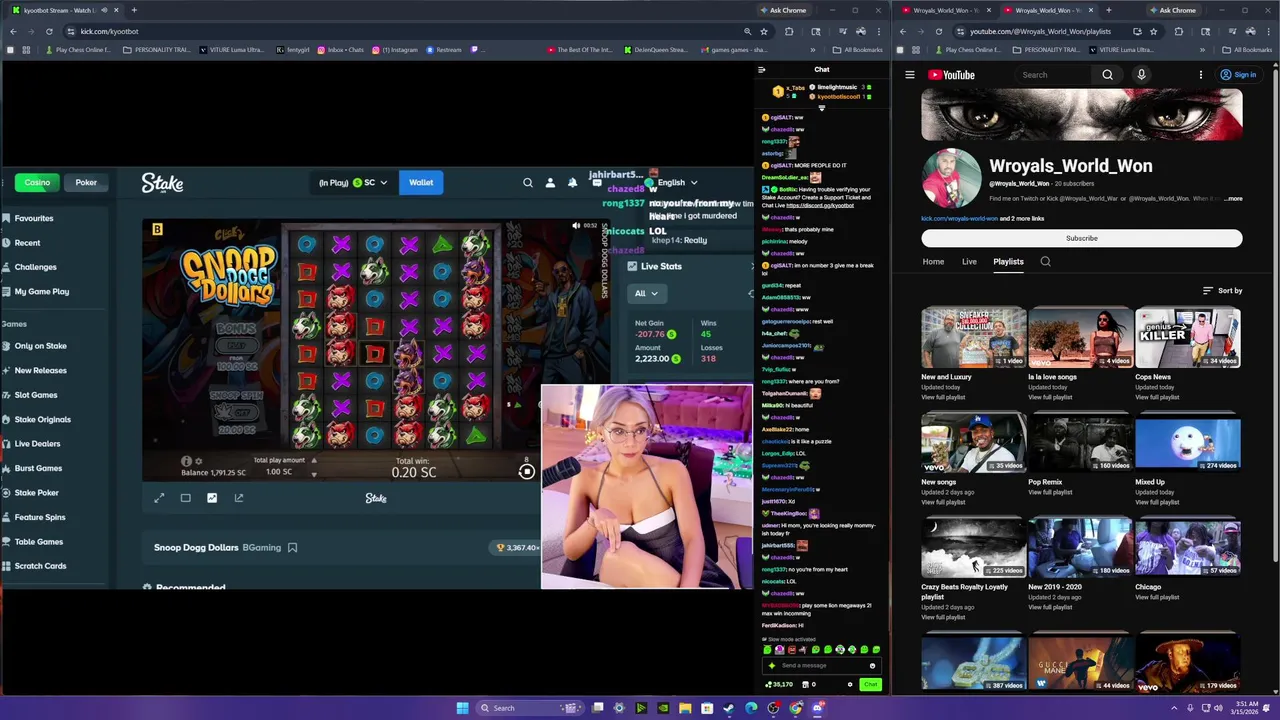Open slot game settings gear icon
This screenshot has height=720, width=1280.
(x=198, y=461)
